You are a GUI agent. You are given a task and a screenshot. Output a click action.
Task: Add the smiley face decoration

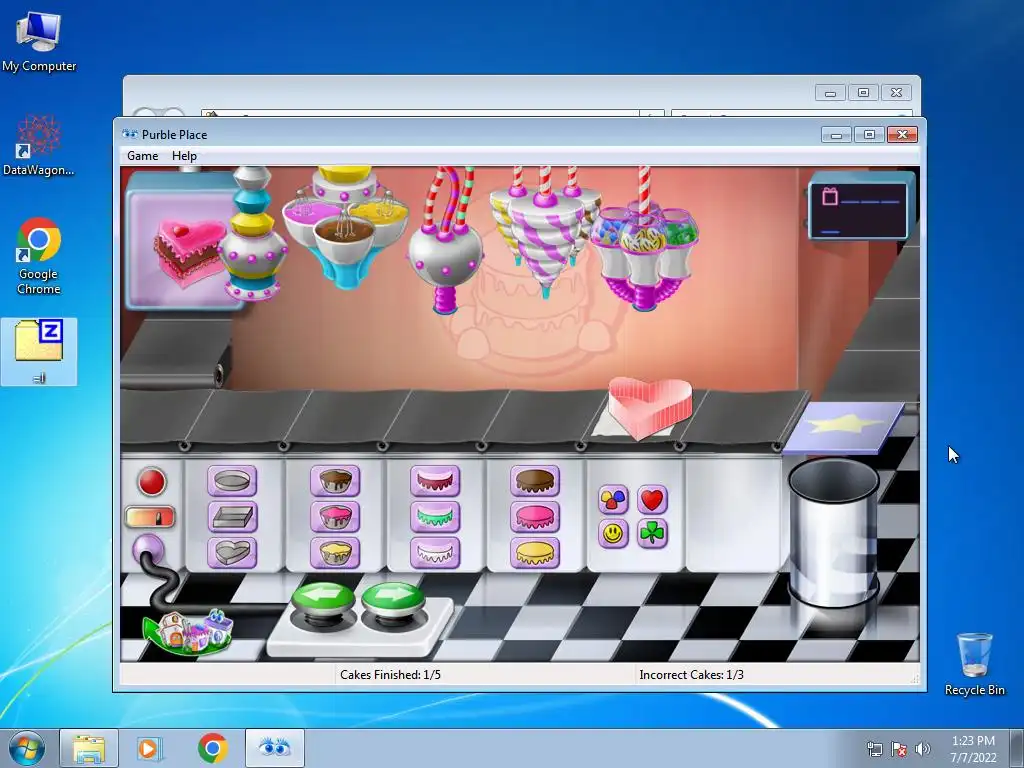point(613,534)
